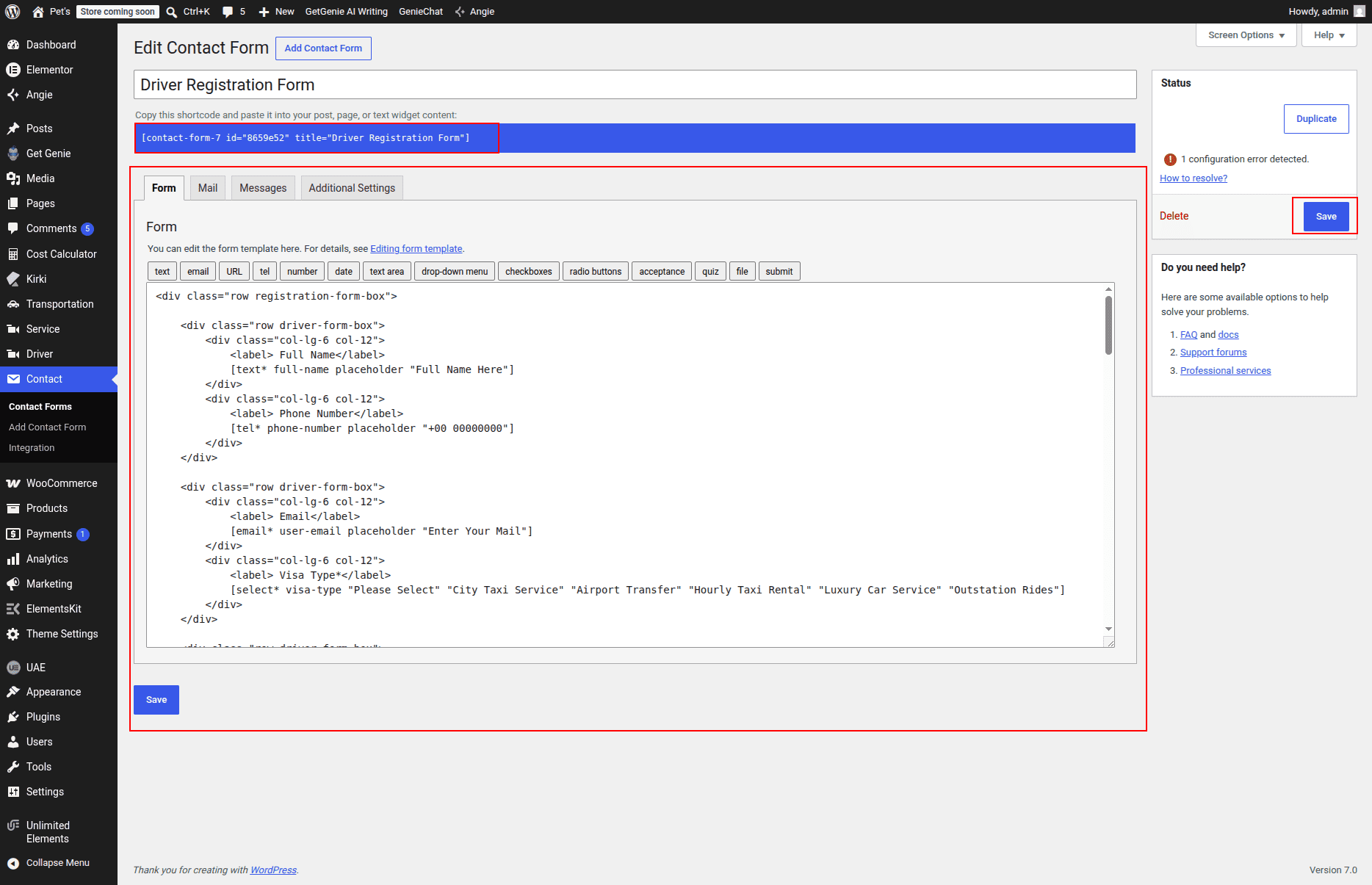Click the Tools wrench icon
1372x885 pixels.
pos(13,767)
